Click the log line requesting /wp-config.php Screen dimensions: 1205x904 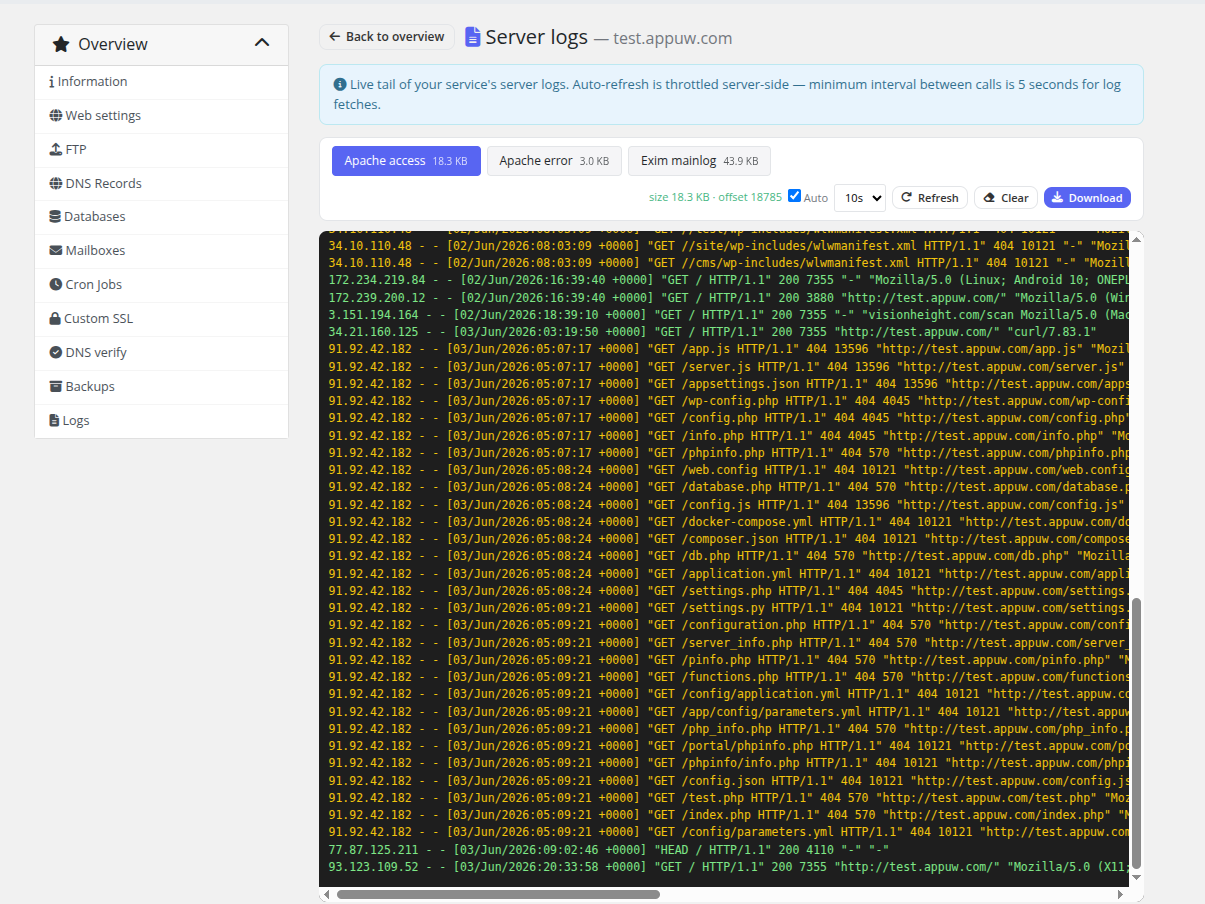click(x=728, y=401)
